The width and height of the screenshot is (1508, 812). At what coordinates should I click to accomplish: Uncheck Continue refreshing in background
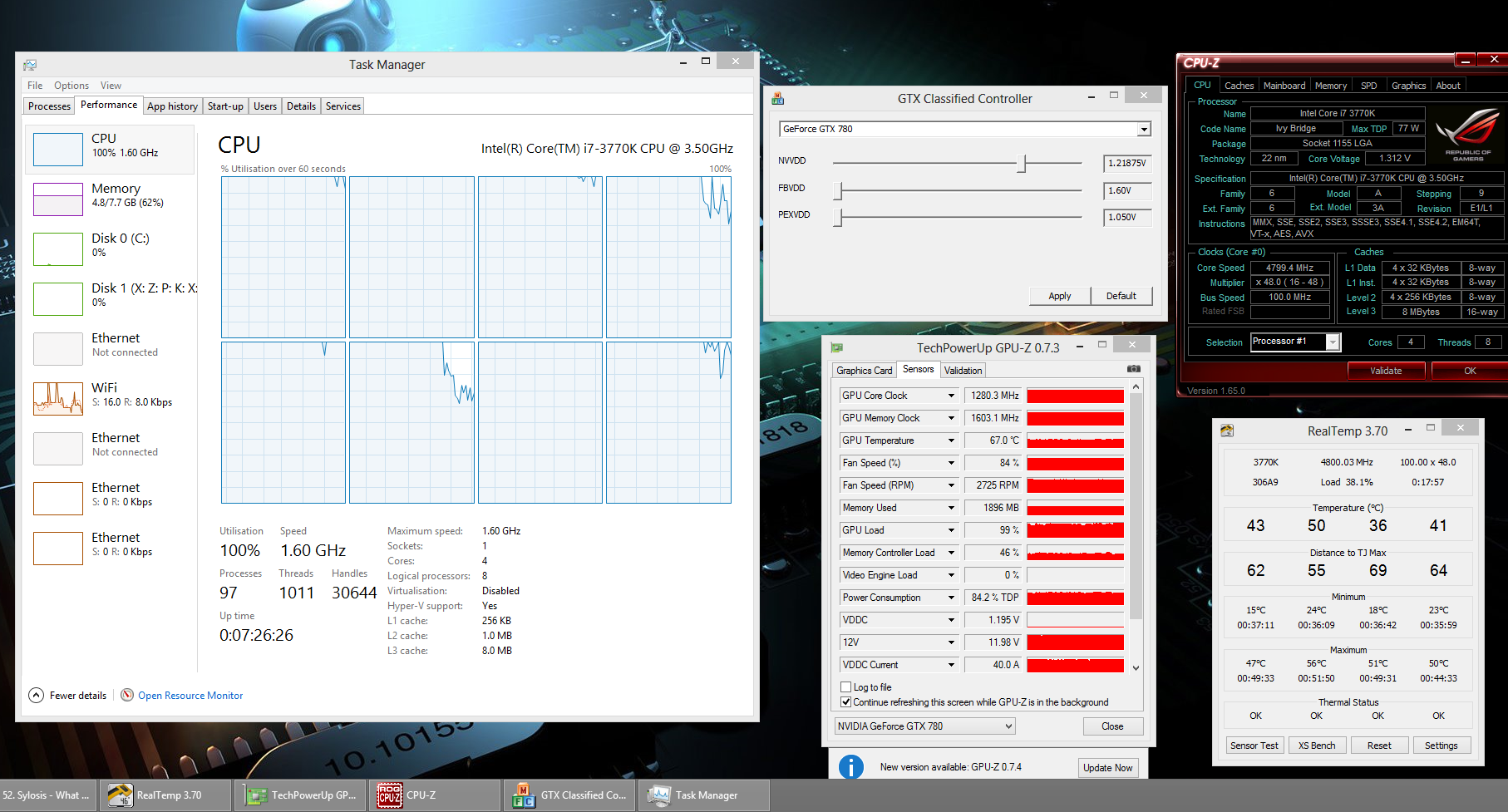coord(846,702)
